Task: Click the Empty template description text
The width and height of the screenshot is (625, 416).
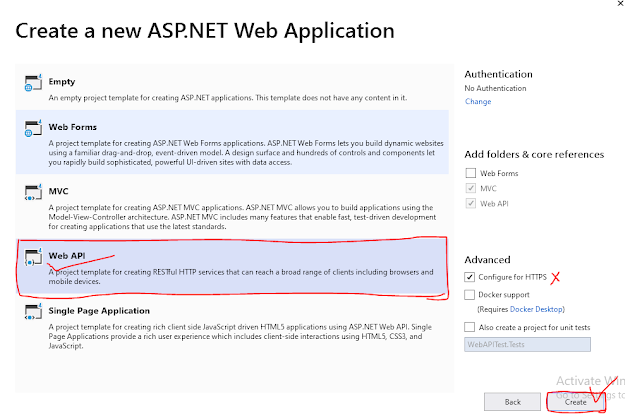Action: point(228,98)
